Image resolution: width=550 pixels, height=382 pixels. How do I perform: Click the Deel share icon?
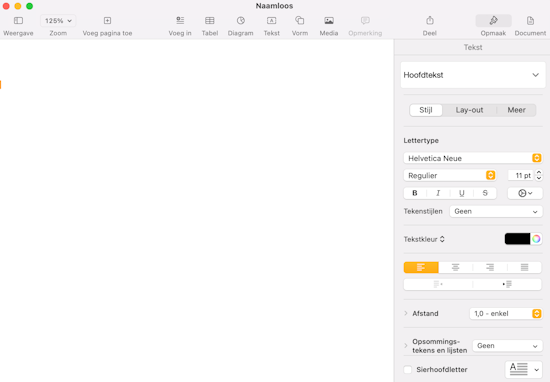click(430, 21)
